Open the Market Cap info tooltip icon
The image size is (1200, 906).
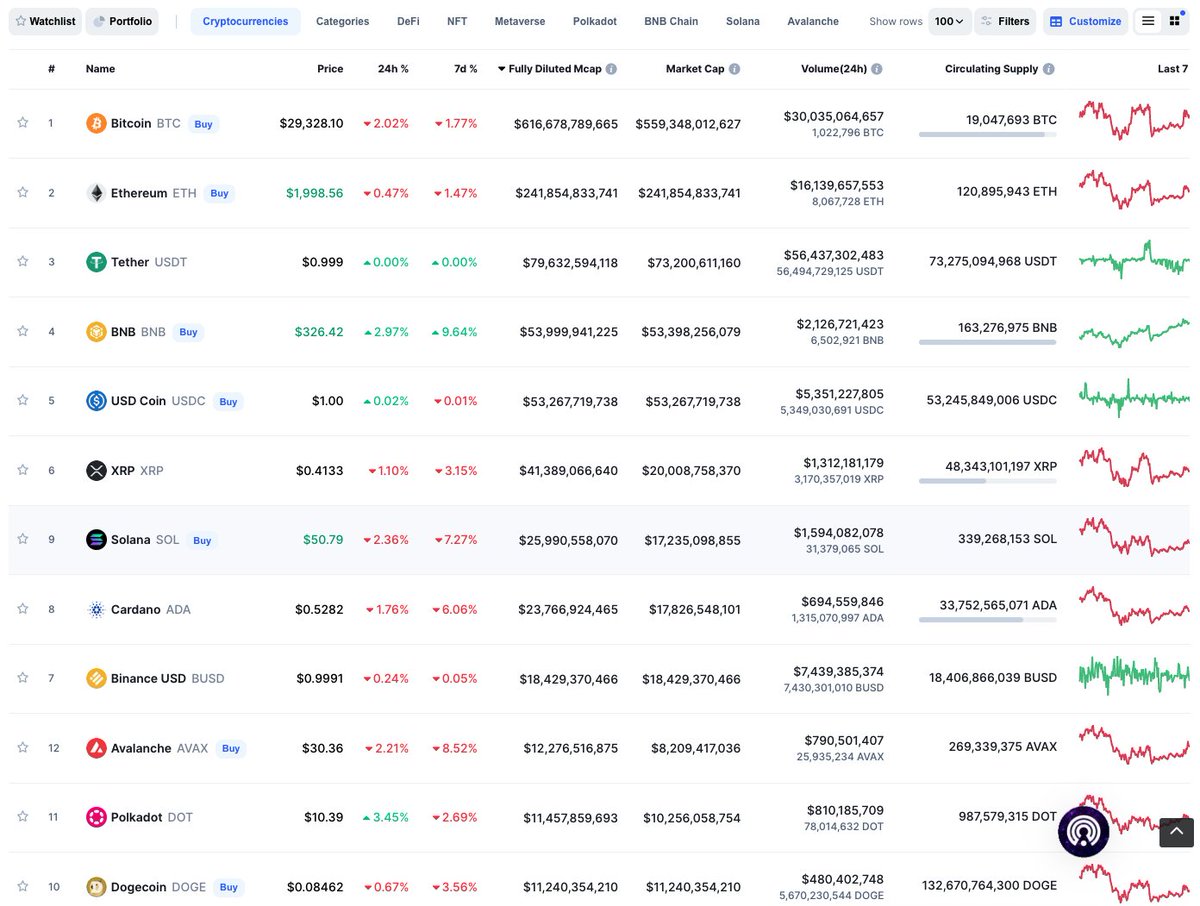coord(734,69)
